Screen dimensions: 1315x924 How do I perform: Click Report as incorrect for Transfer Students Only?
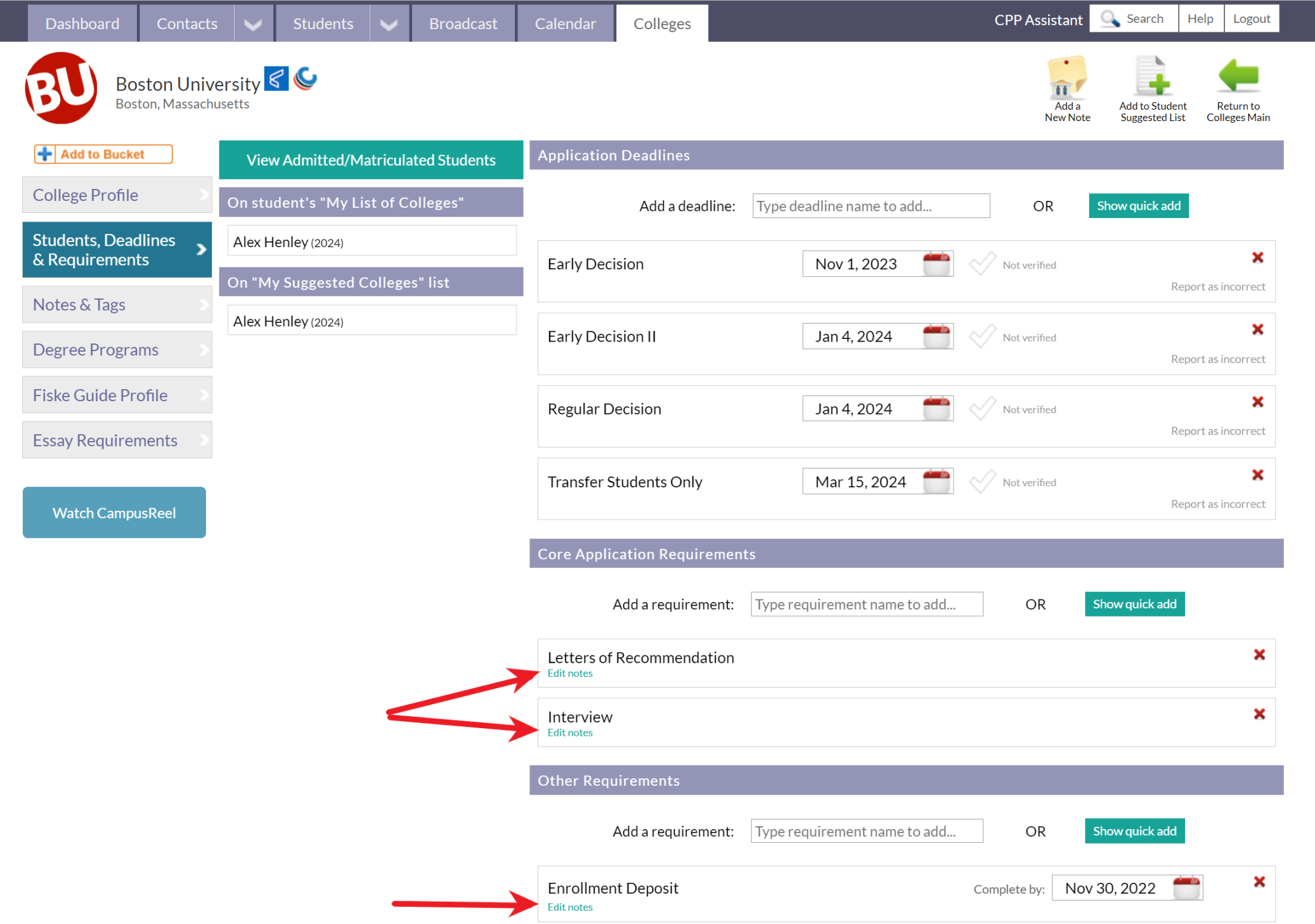click(x=1218, y=504)
